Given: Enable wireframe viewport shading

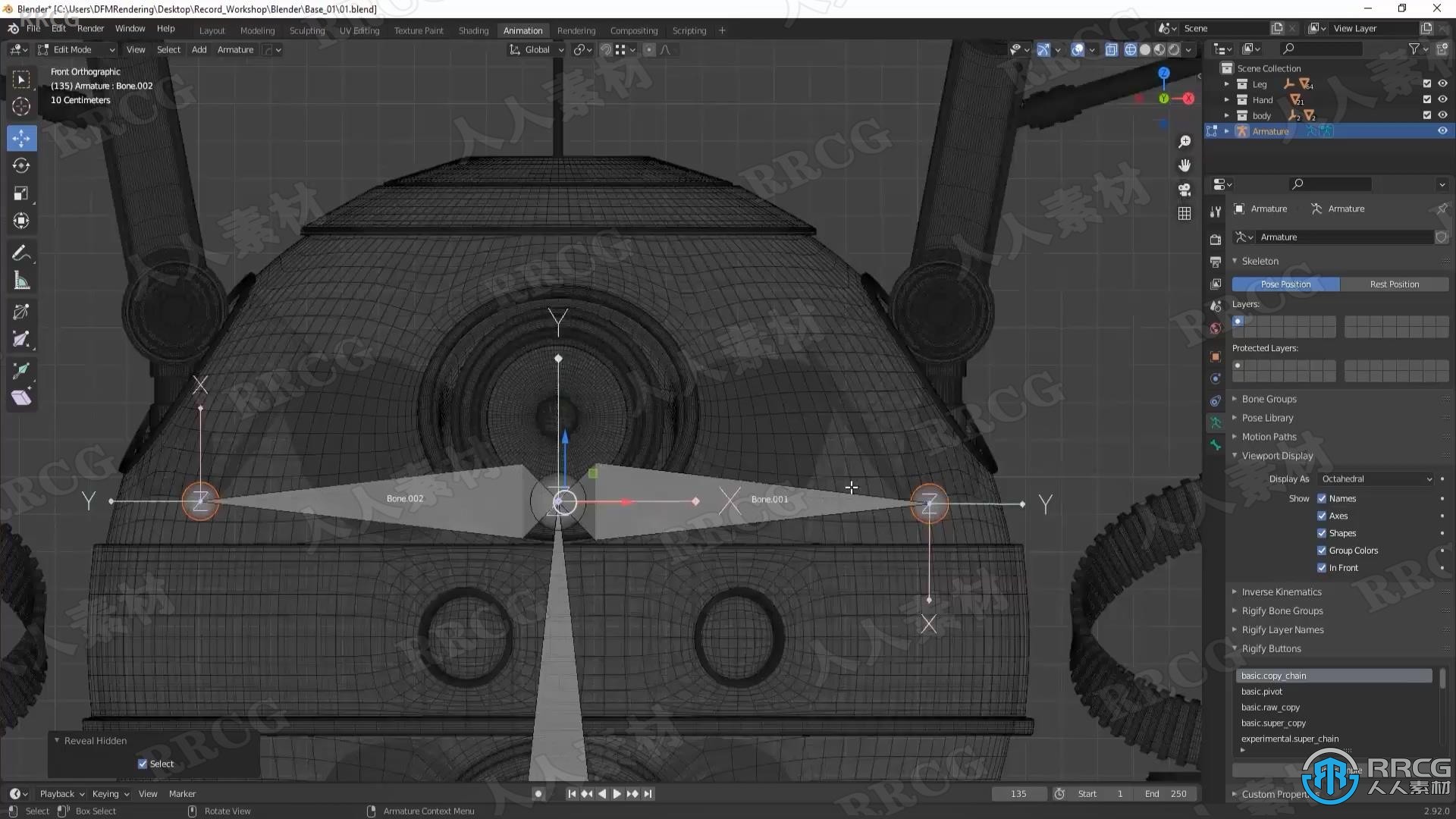Looking at the screenshot, I should (x=1130, y=49).
